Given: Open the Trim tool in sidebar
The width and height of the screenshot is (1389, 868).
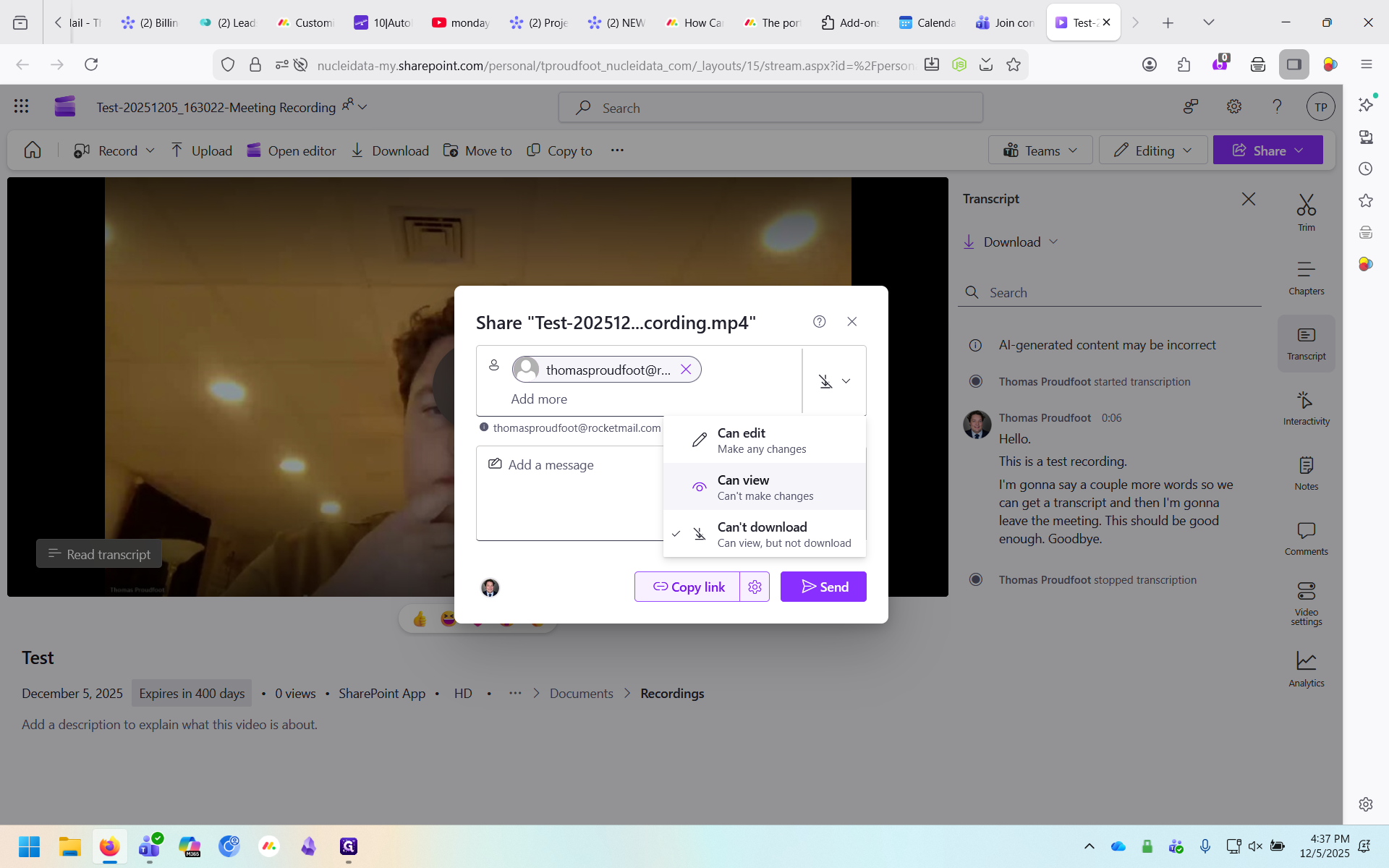Looking at the screenshot, I should (1306, 213).
